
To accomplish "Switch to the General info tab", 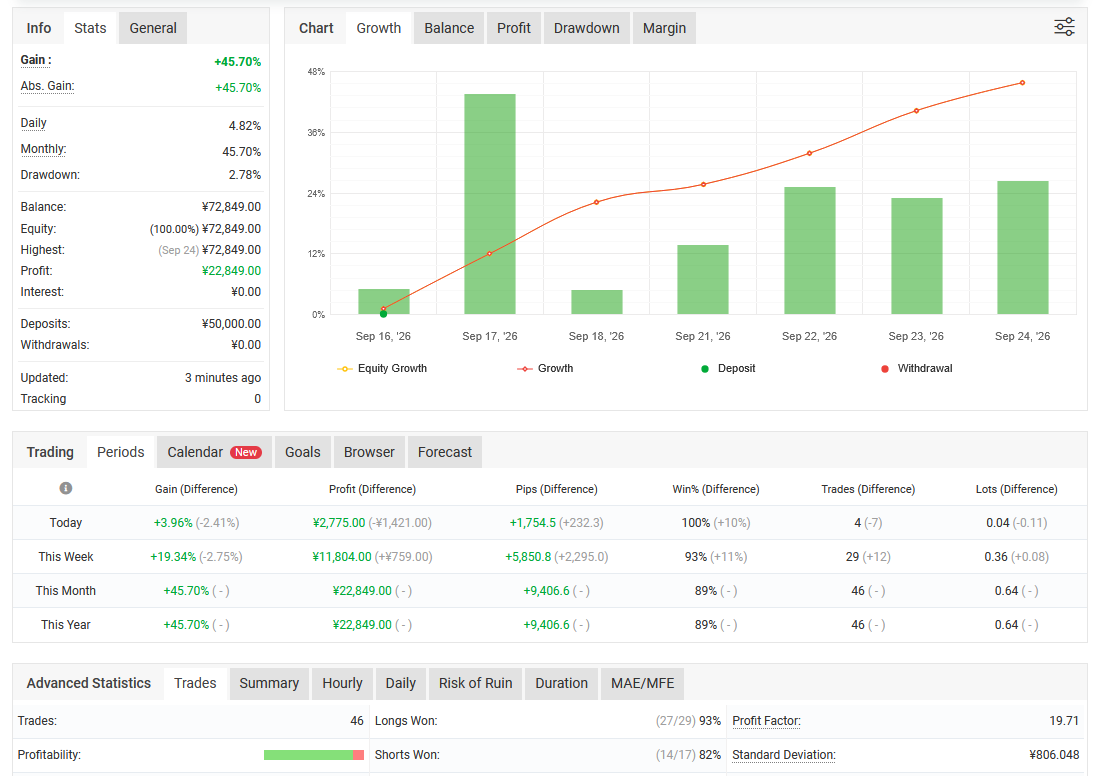I will click(x=153, y=28).
